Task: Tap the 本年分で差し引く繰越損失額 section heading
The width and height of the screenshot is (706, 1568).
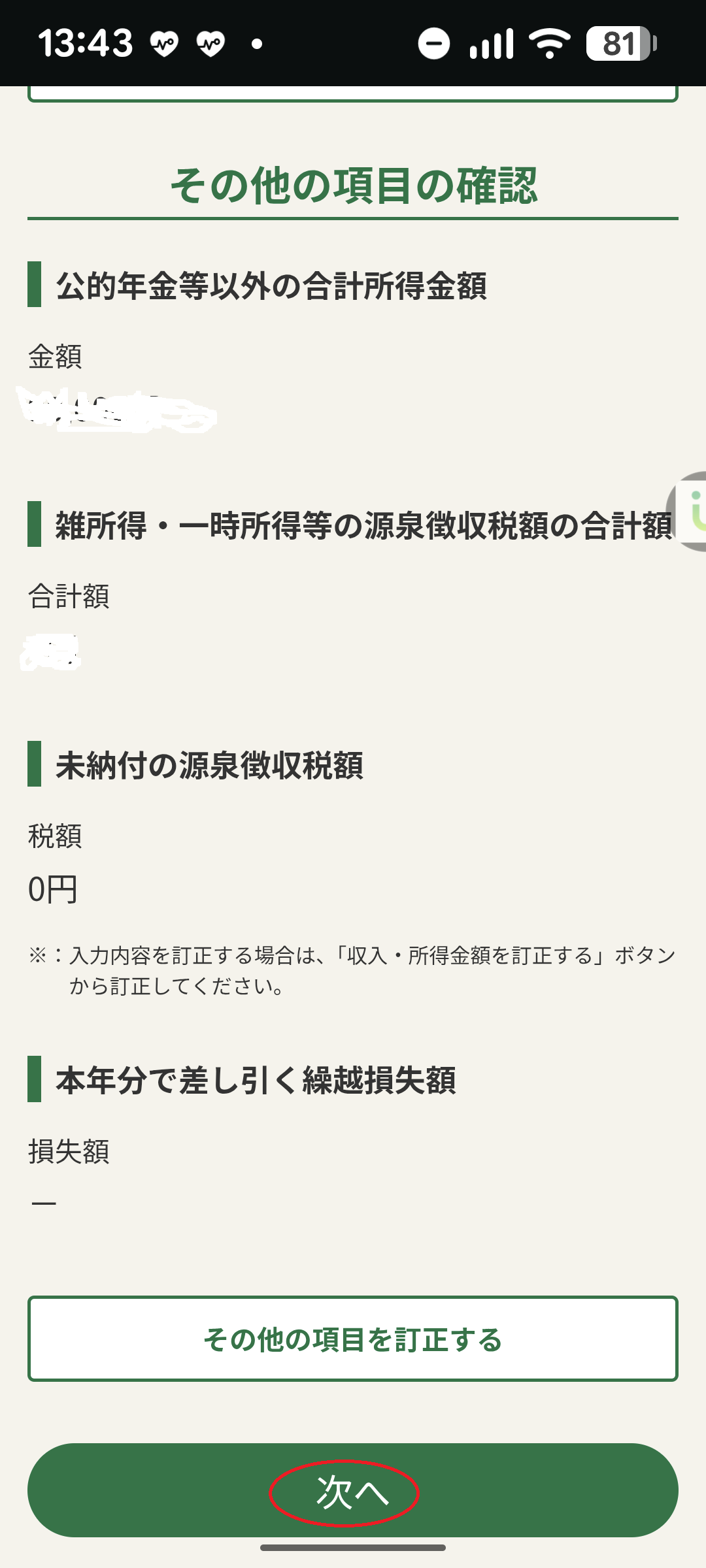Action: click(x=256, y=1080)
